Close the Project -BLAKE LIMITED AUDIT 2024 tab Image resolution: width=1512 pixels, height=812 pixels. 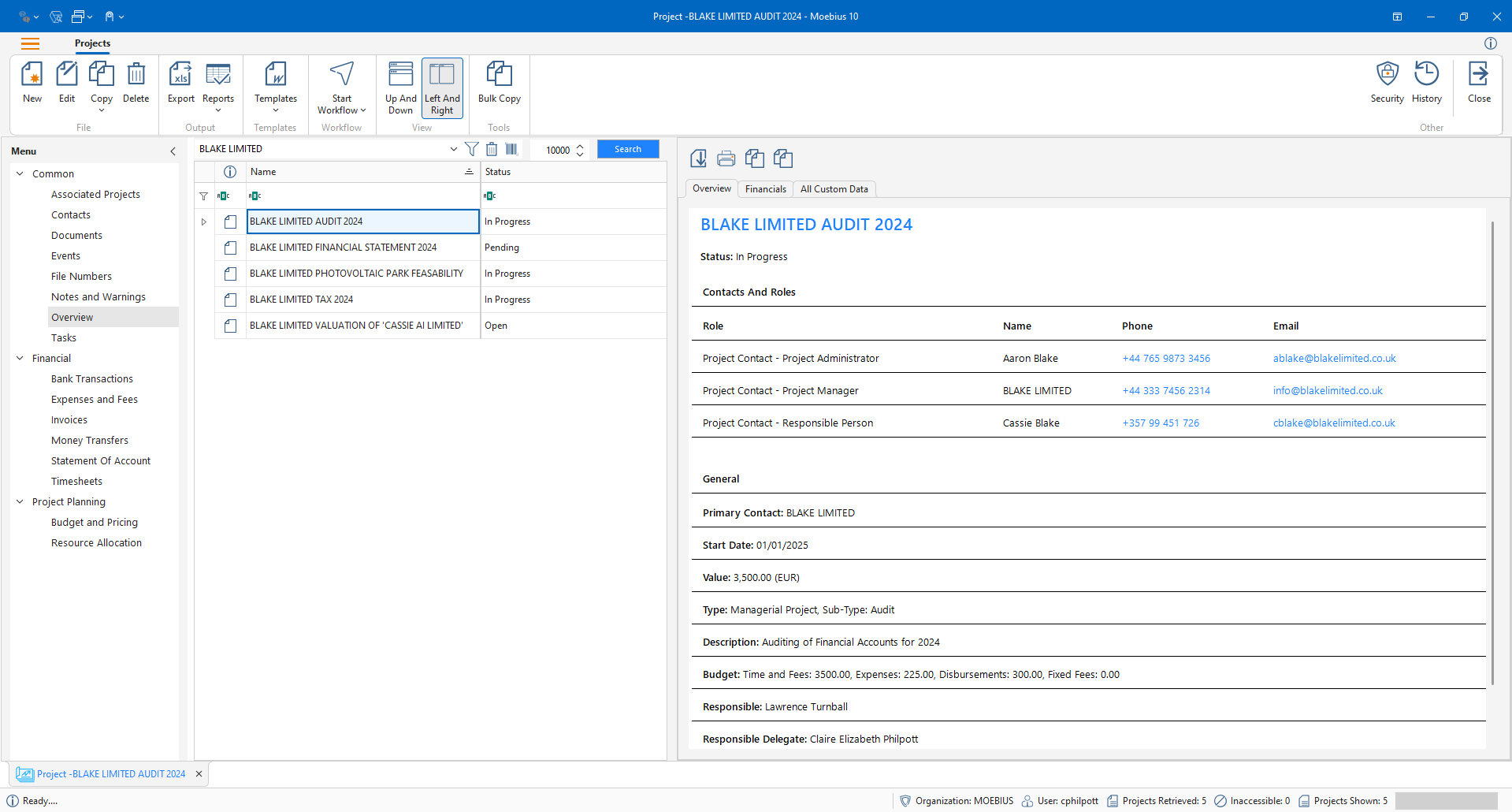[199, 774]
